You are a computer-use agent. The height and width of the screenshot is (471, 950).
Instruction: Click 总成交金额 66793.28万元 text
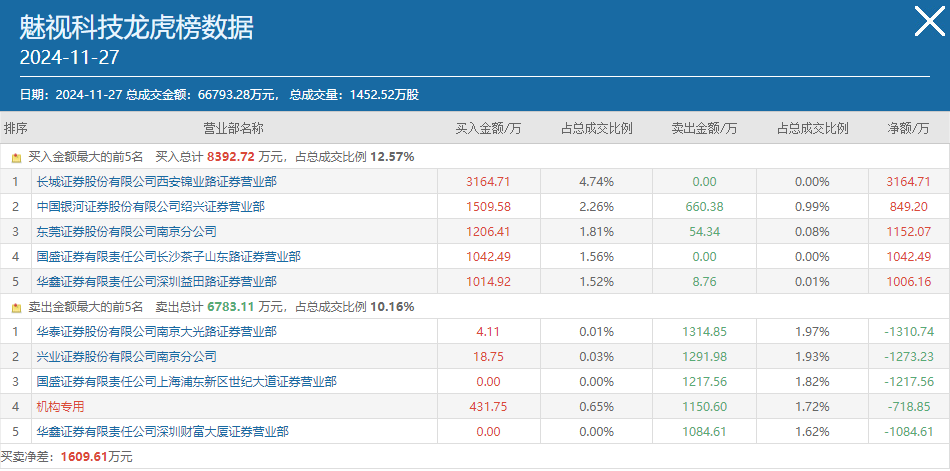(x=202, y=95)
